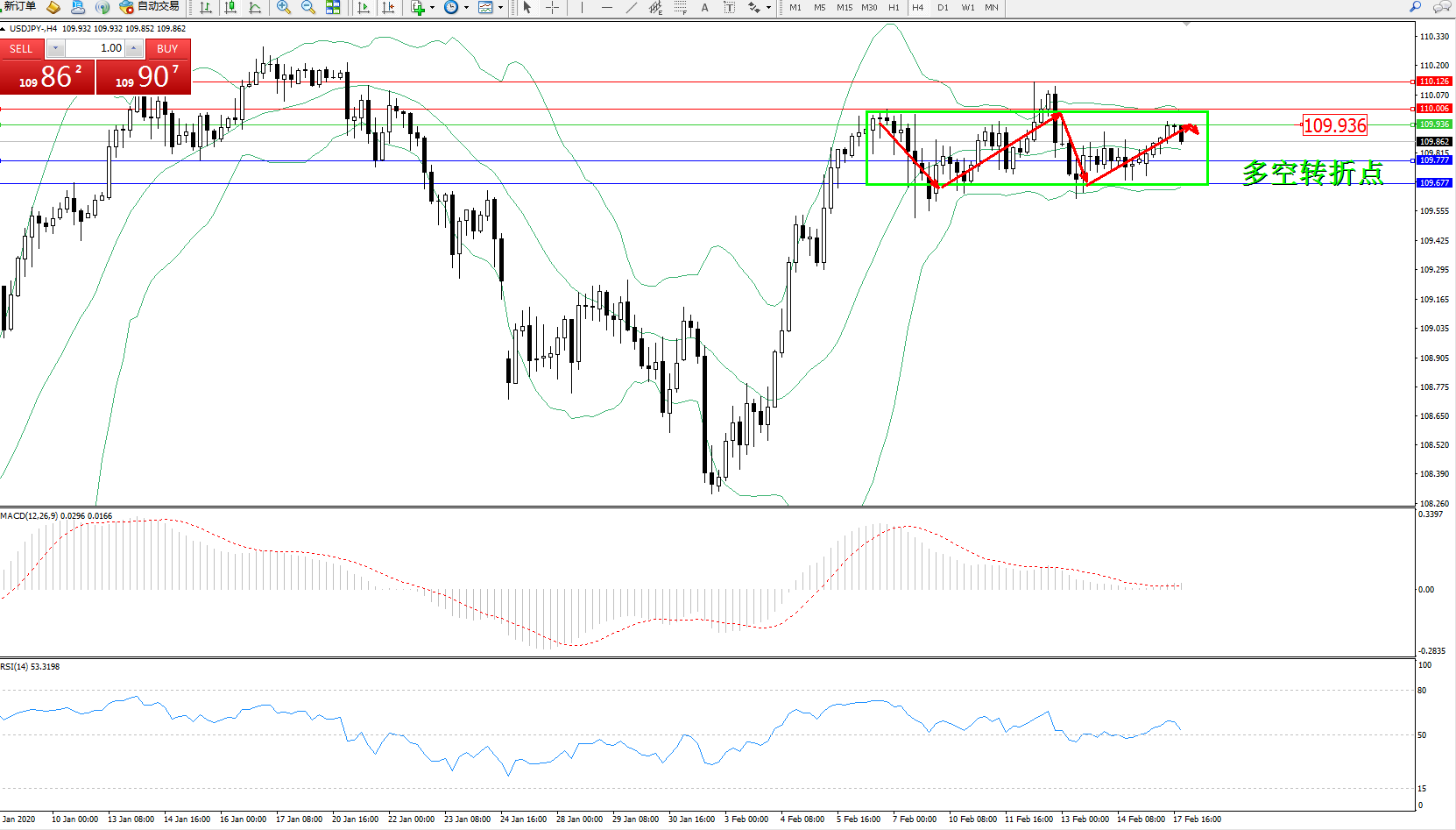Image resolution: width=1456 pixels, height=830 pixels.
Task: Select the text label tool (A)
Action: (704, 7)
